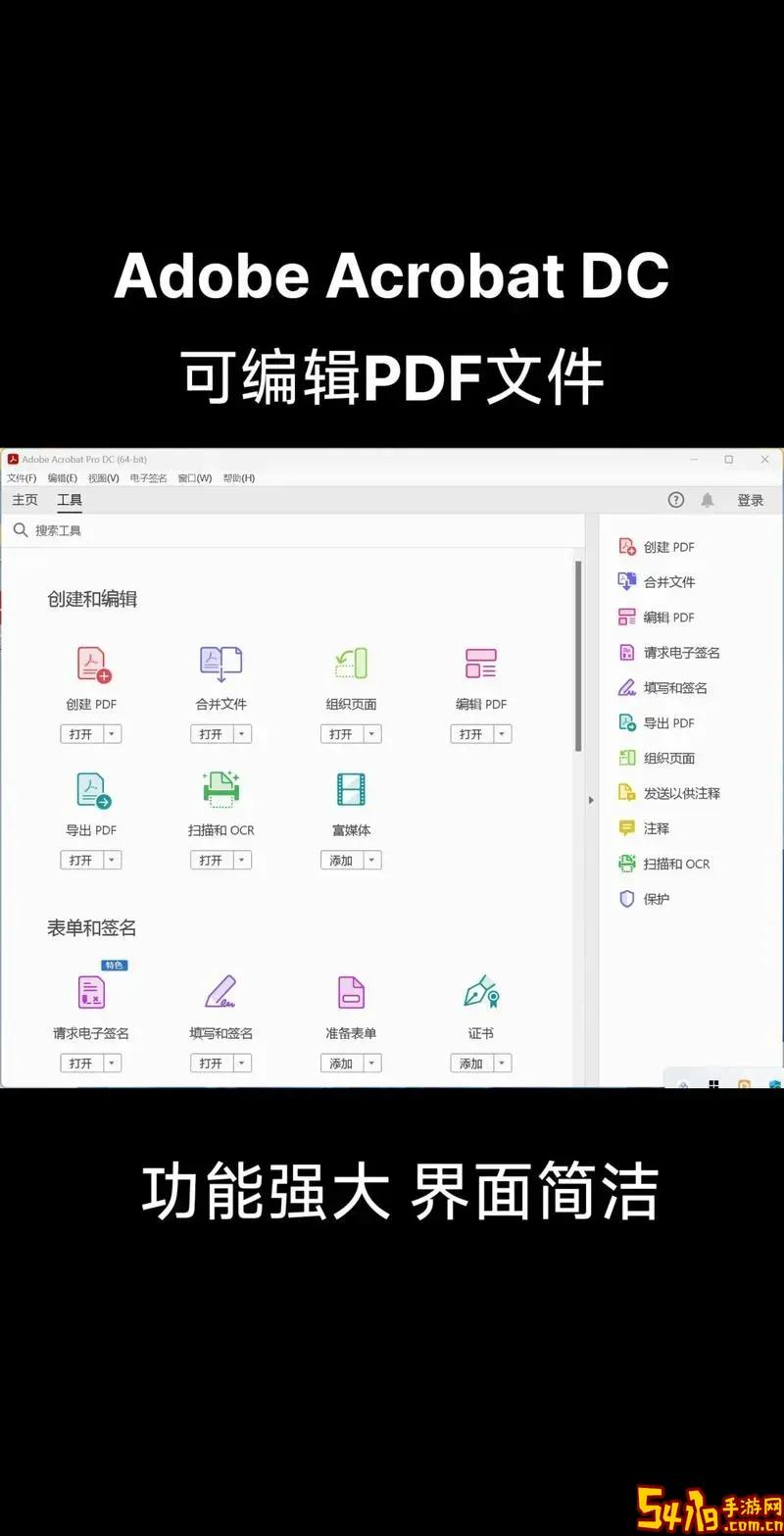Click the 富媒体 film icon
Viewport: 784px width, 1536px height.
pos(351,791)
